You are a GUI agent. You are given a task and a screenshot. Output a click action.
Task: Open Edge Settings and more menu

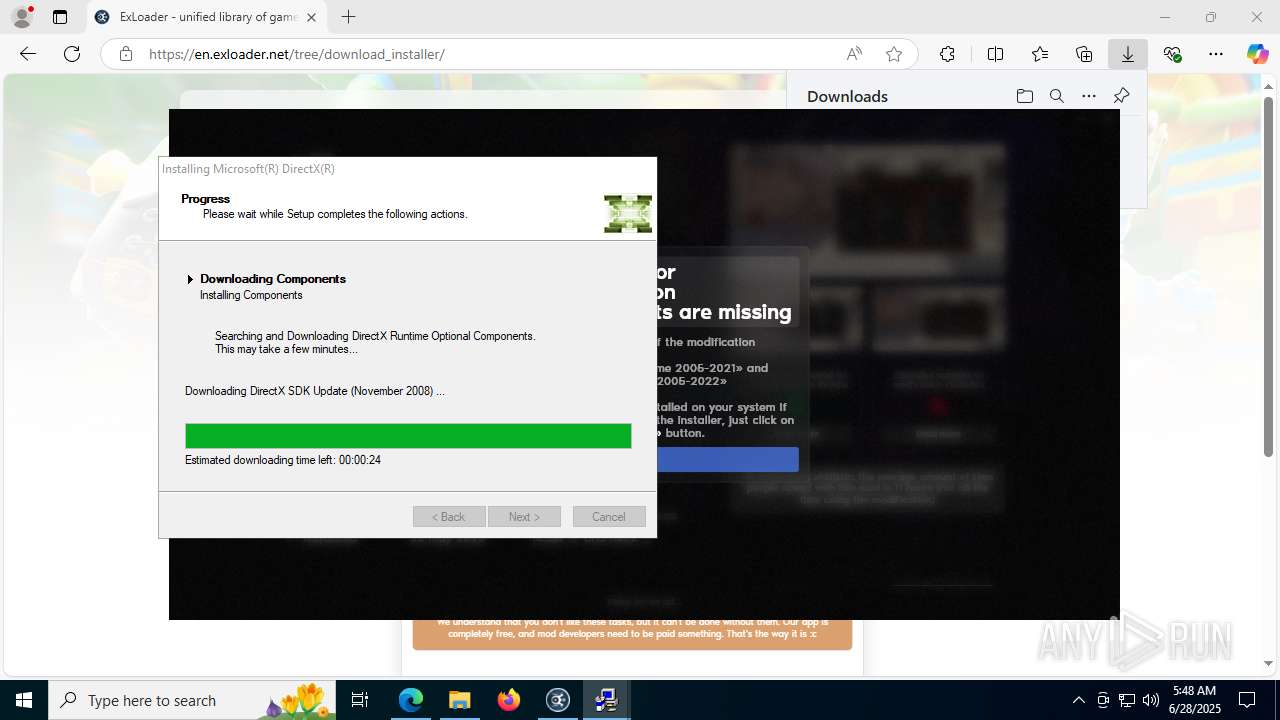point(1216,54)
